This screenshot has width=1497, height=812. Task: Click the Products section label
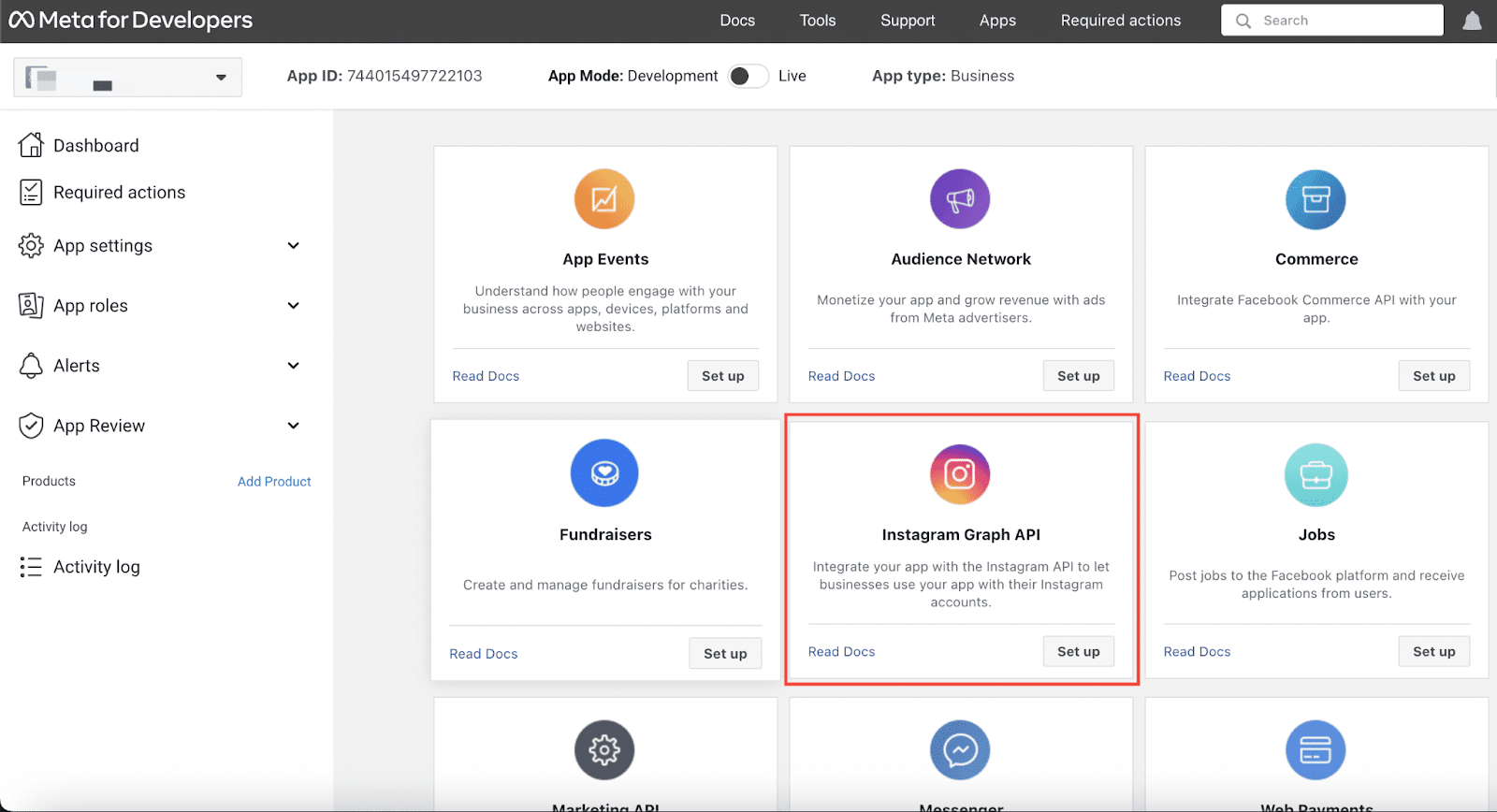tap(49, 481)
